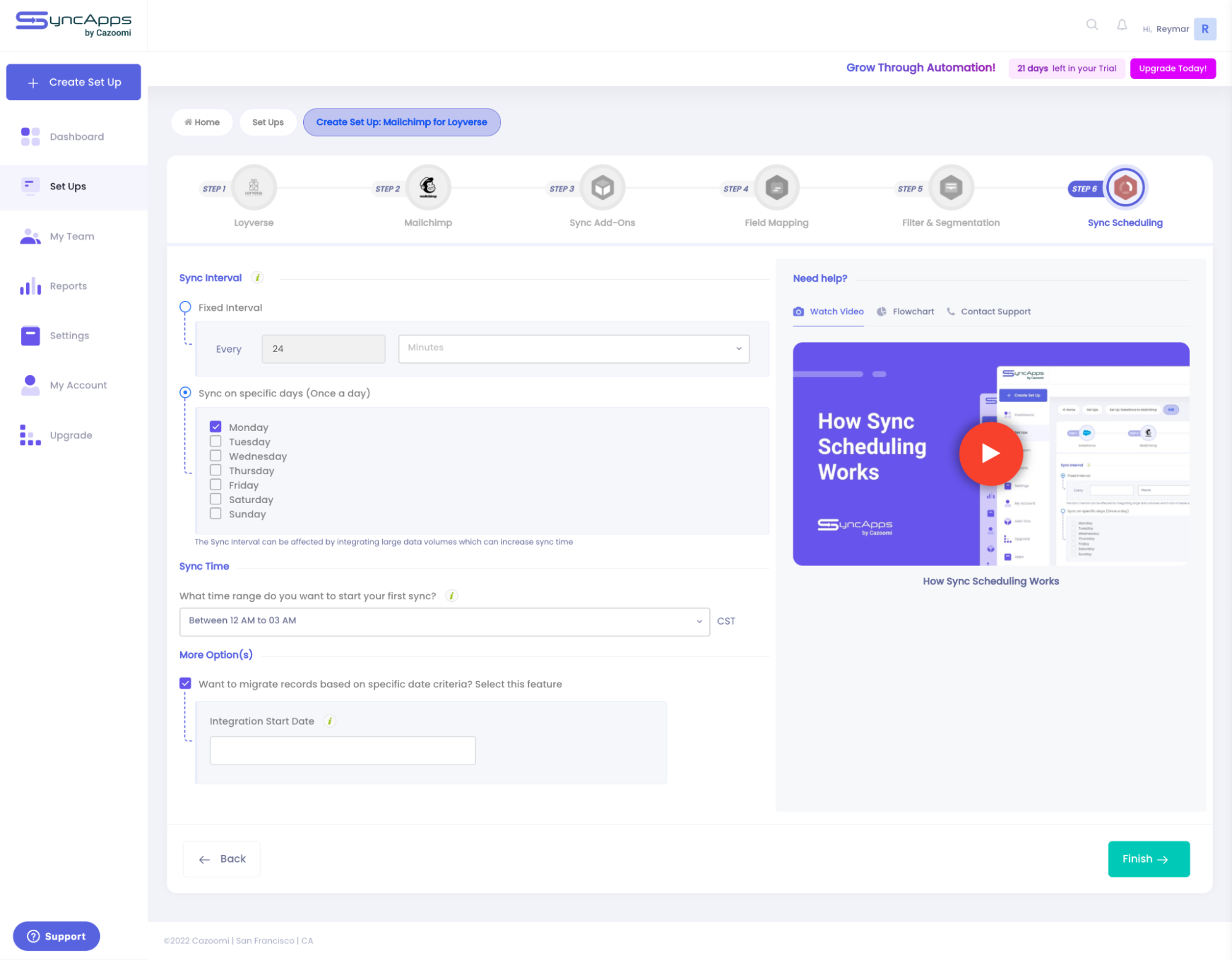Click Step 5 Filter & Segmentation icon
This screenshot has height=960, width=1232.
tap(951, 187)
